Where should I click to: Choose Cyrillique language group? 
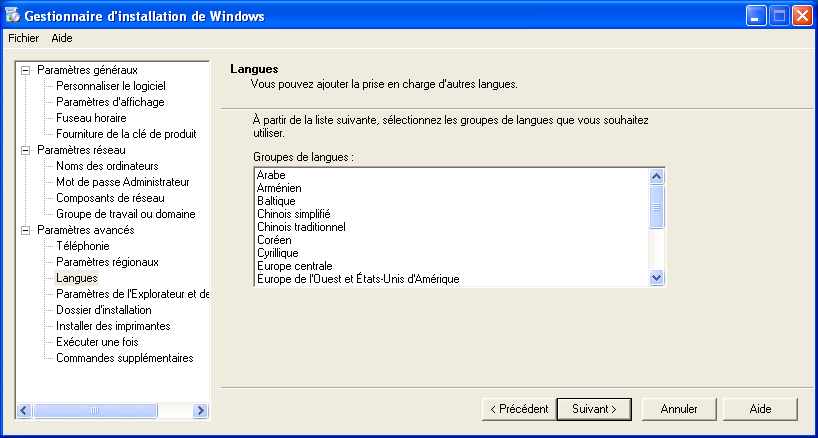(452, 253)
